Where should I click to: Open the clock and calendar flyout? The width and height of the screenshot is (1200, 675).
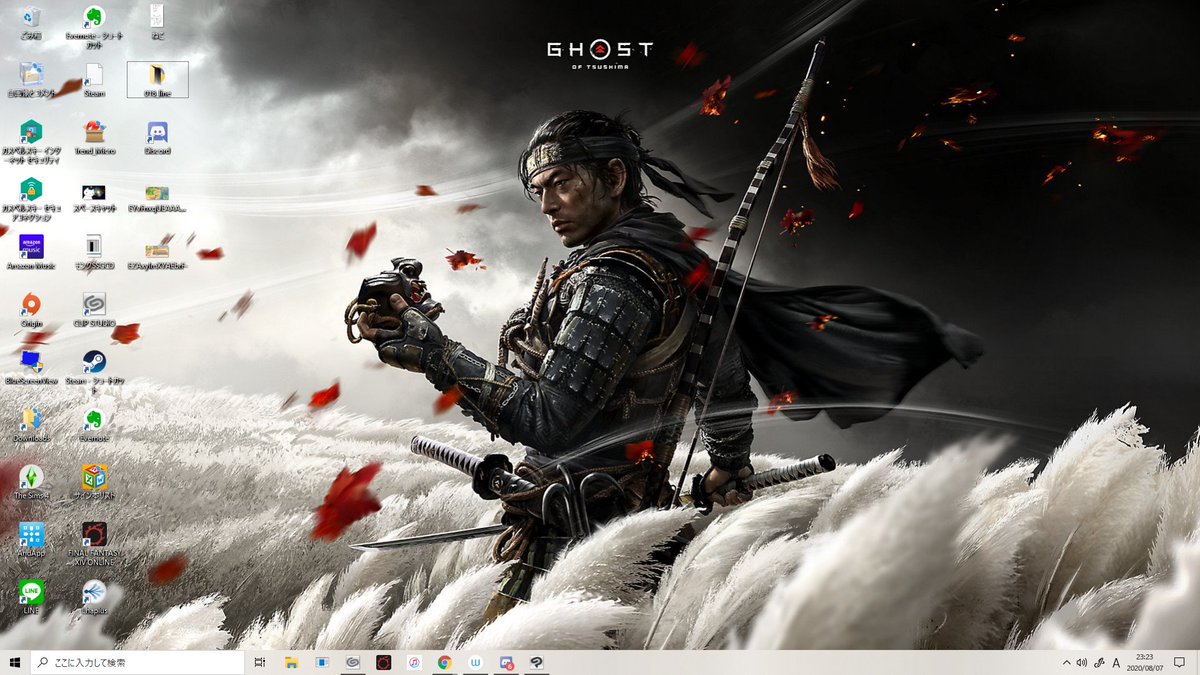(x=1144, y=663)
